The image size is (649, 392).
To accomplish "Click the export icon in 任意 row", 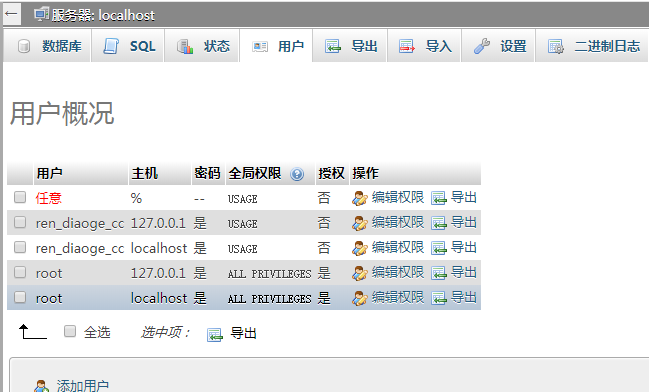I will tap(439, 198).
